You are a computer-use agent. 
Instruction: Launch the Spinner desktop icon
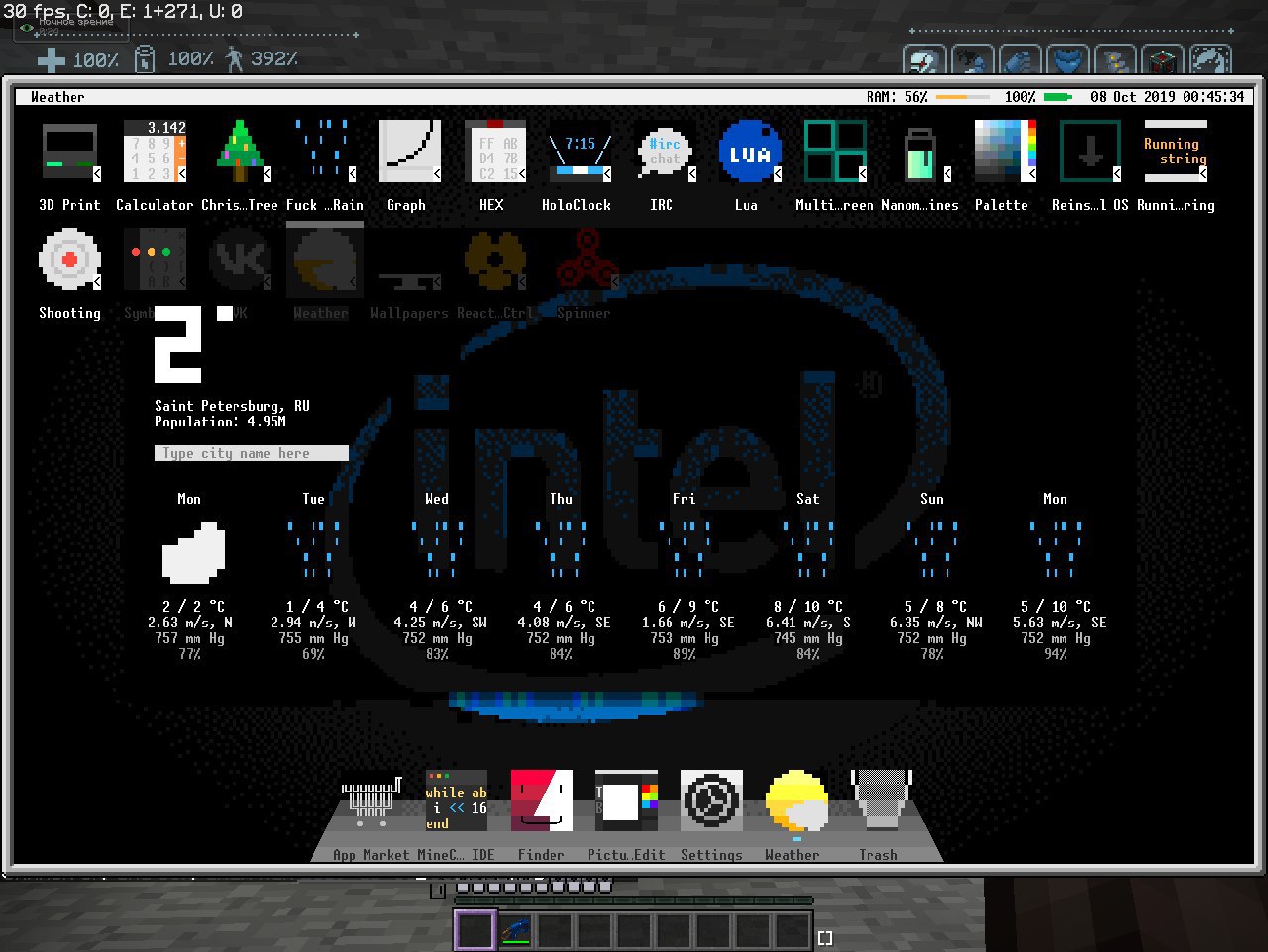click(586, 259)
